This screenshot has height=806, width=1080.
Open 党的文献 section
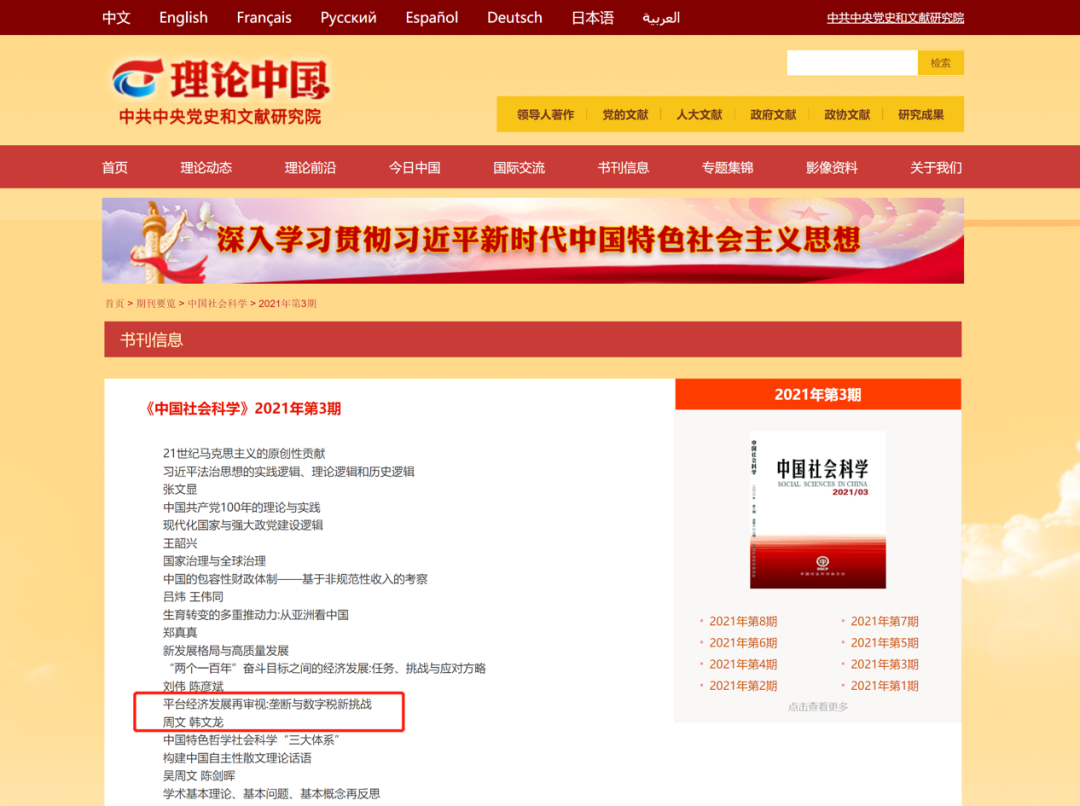(625, 114)
